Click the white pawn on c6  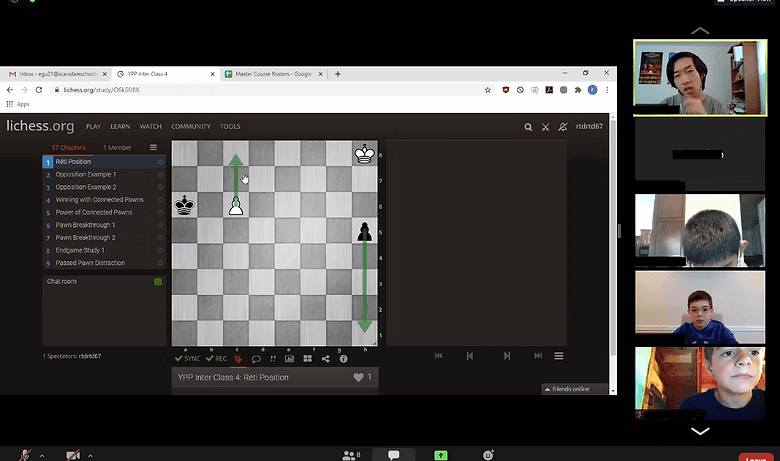click(236, 206)
